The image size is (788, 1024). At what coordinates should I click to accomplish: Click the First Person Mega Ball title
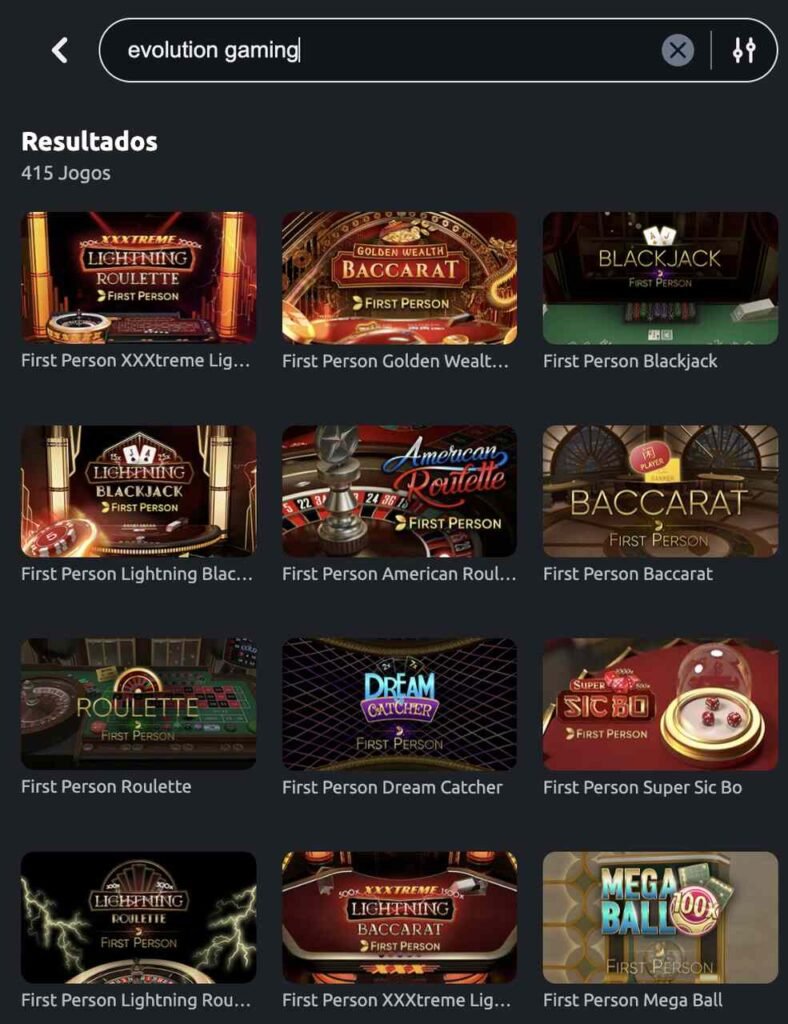633,1000
